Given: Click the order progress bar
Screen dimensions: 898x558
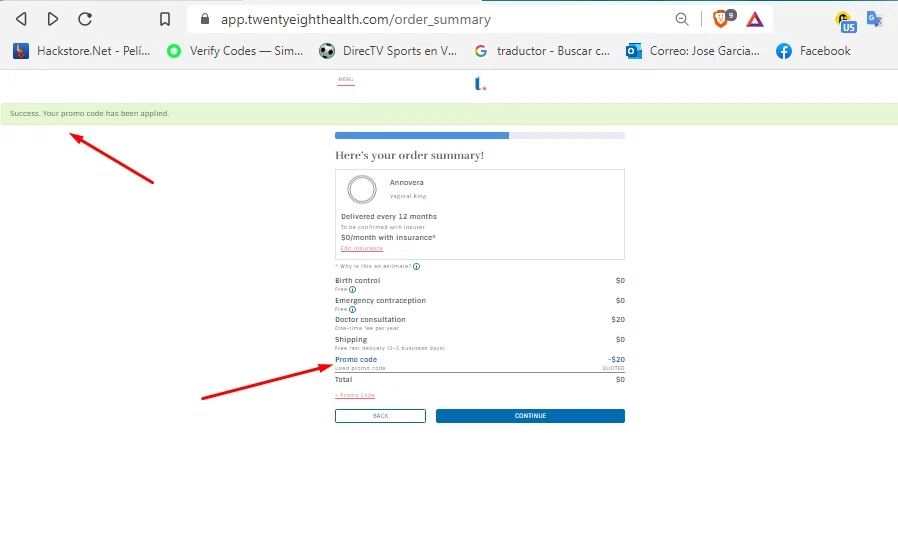Looking at the screenshot, I should (480, 136).
